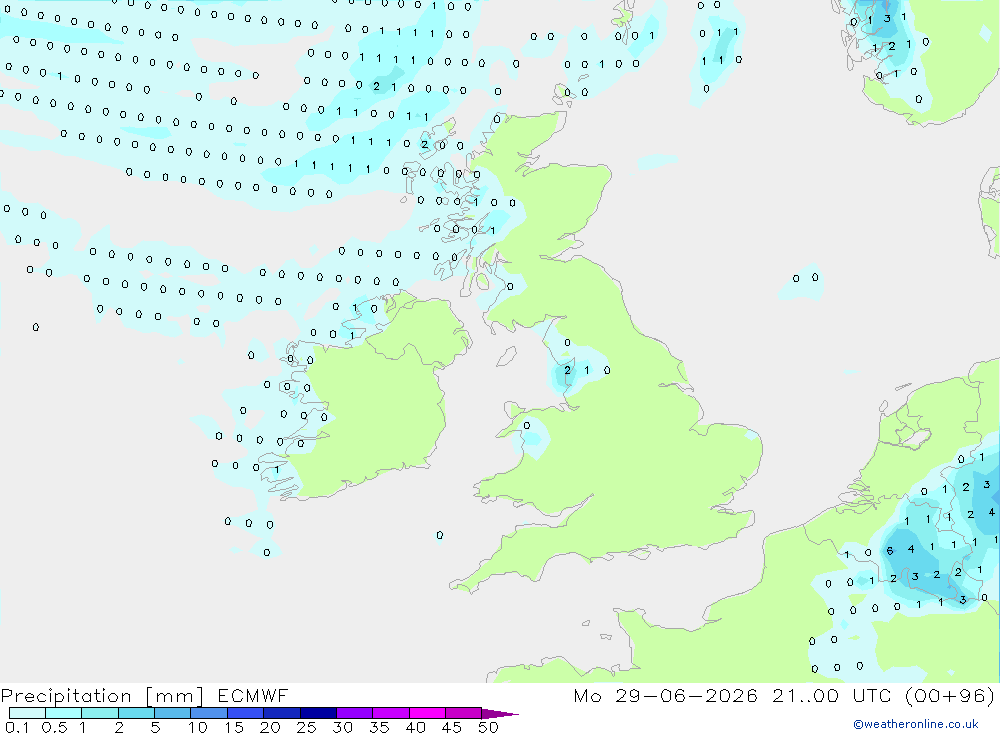
Task: Select the 25–30 mm dark blue swatch
Action: click(318, 713)
